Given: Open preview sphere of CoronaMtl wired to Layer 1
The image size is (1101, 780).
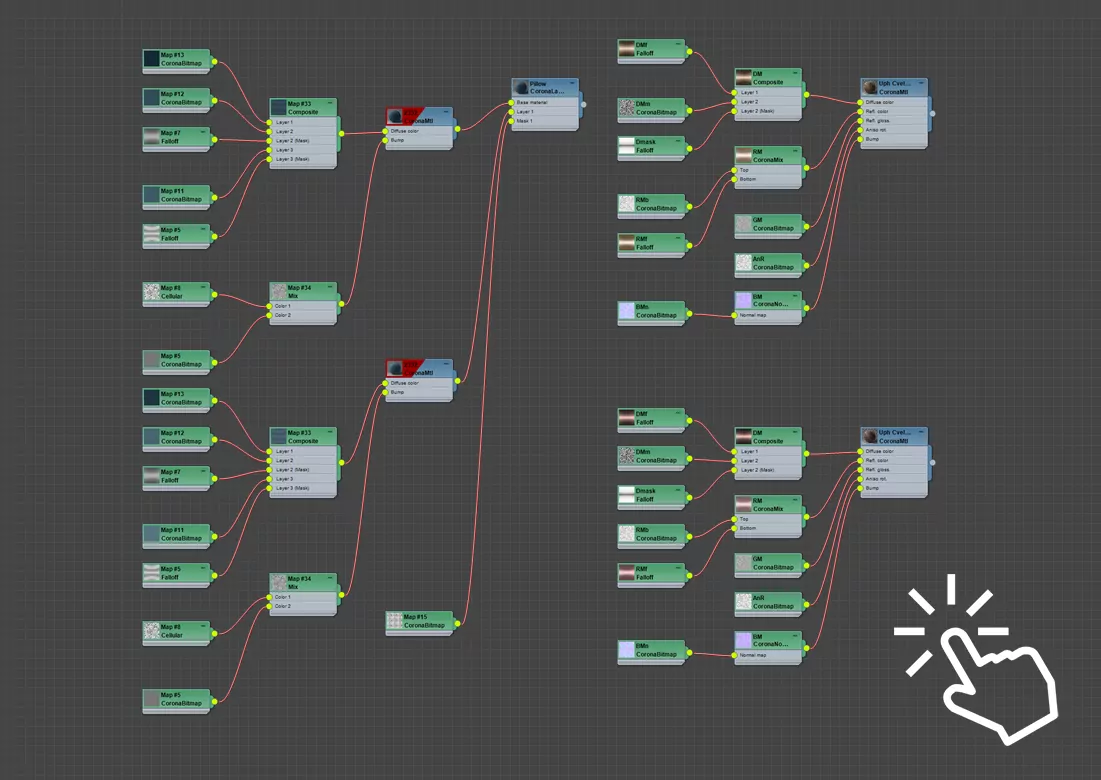Looking at the screenshot, I should (395, 368).
